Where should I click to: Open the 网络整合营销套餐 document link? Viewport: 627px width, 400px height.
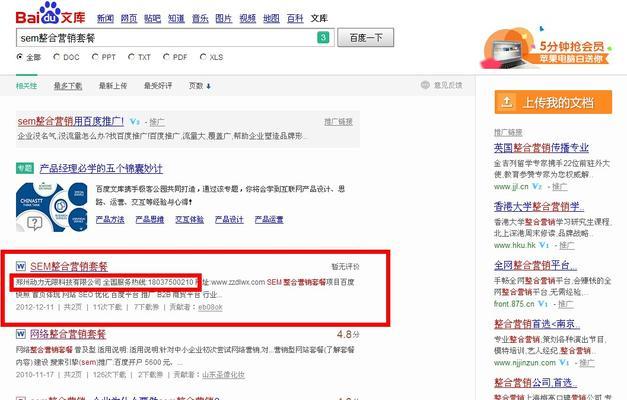click(x=68, y=334)
